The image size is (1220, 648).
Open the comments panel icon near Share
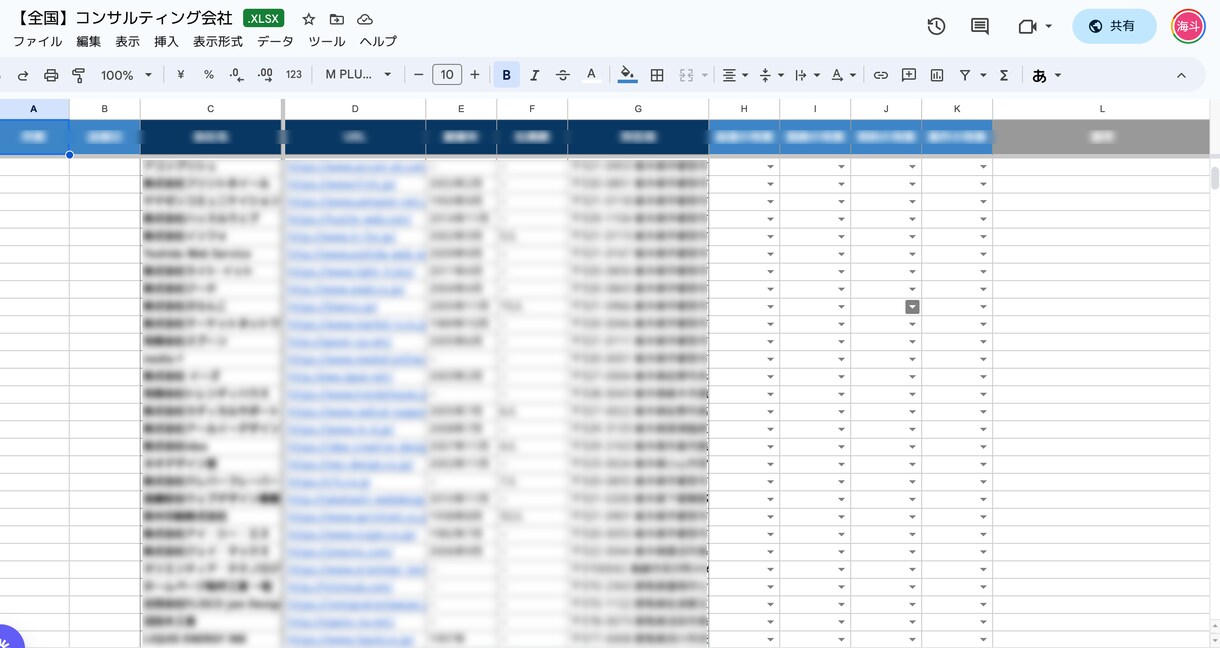pyautogui.click(x=980, y=27)
